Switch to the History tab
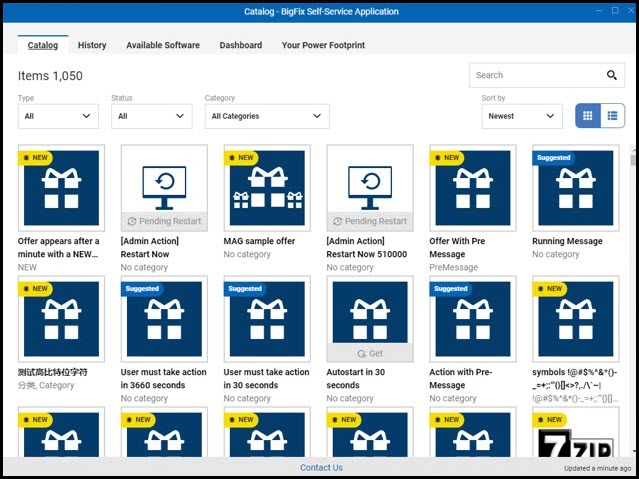This screenshot has width=639, height=479. click(92, 45)
